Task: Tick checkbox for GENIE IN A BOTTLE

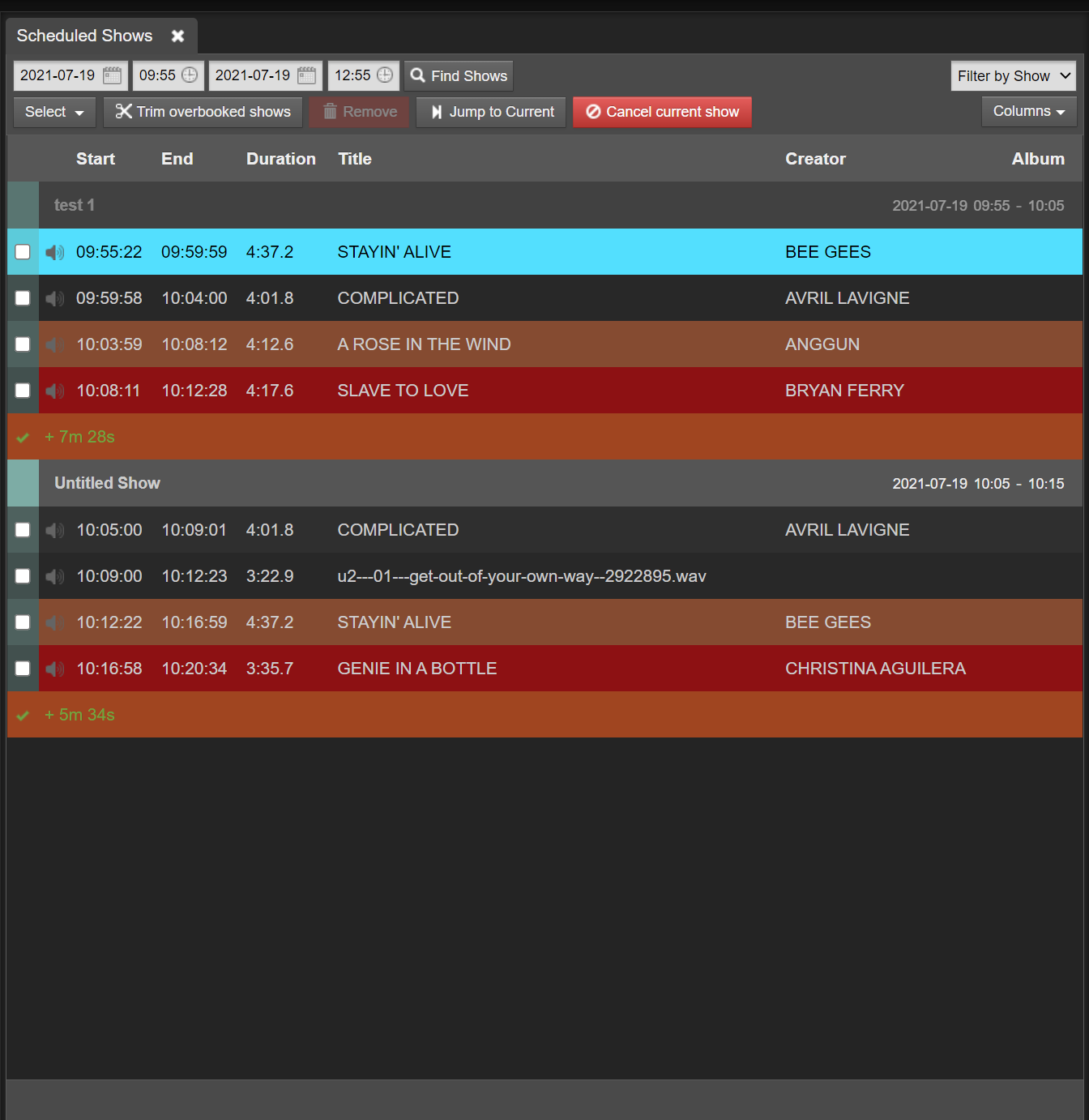Action: coord(23,669)
